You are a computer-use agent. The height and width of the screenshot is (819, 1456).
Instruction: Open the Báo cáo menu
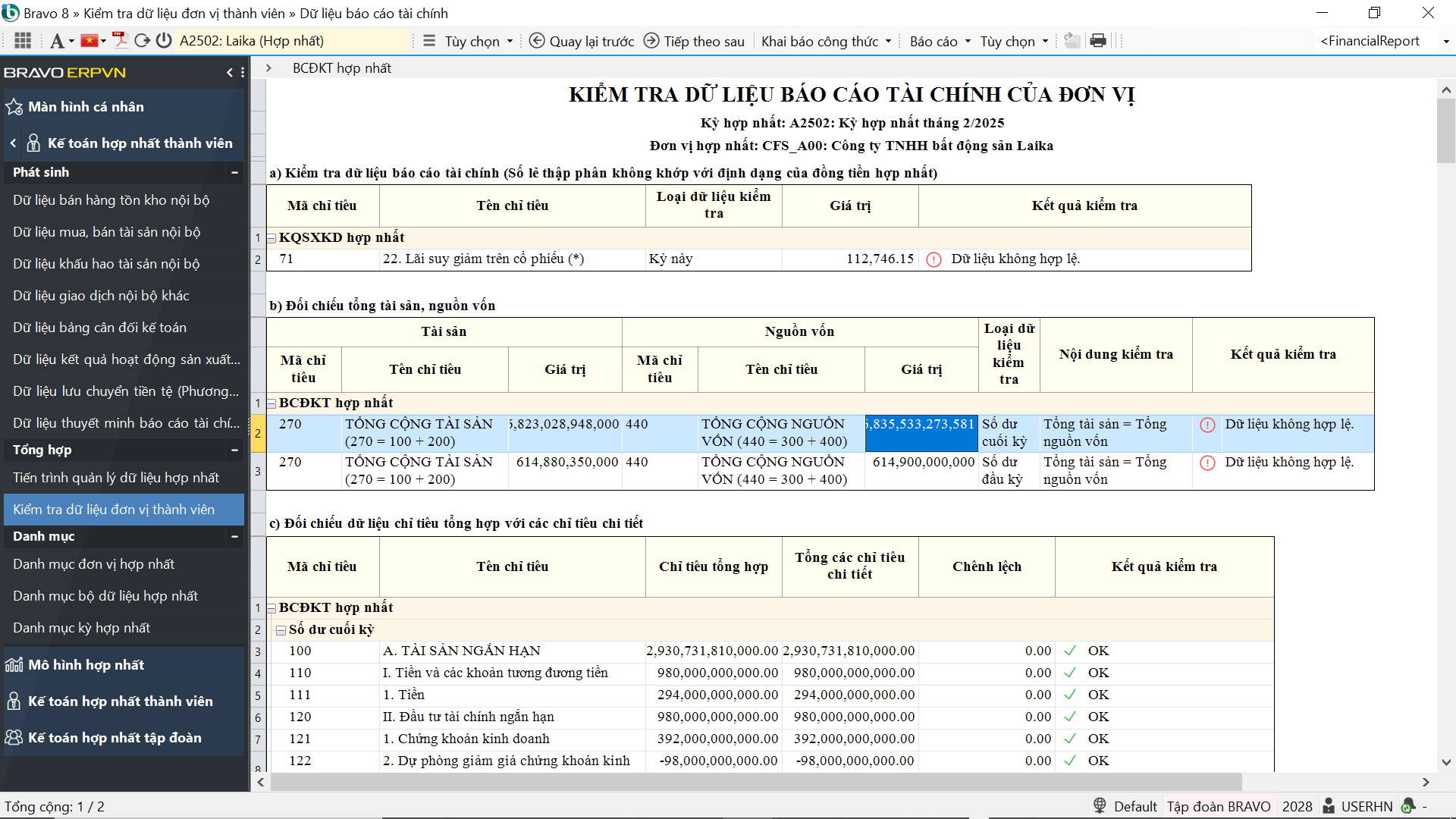[940, 41]
